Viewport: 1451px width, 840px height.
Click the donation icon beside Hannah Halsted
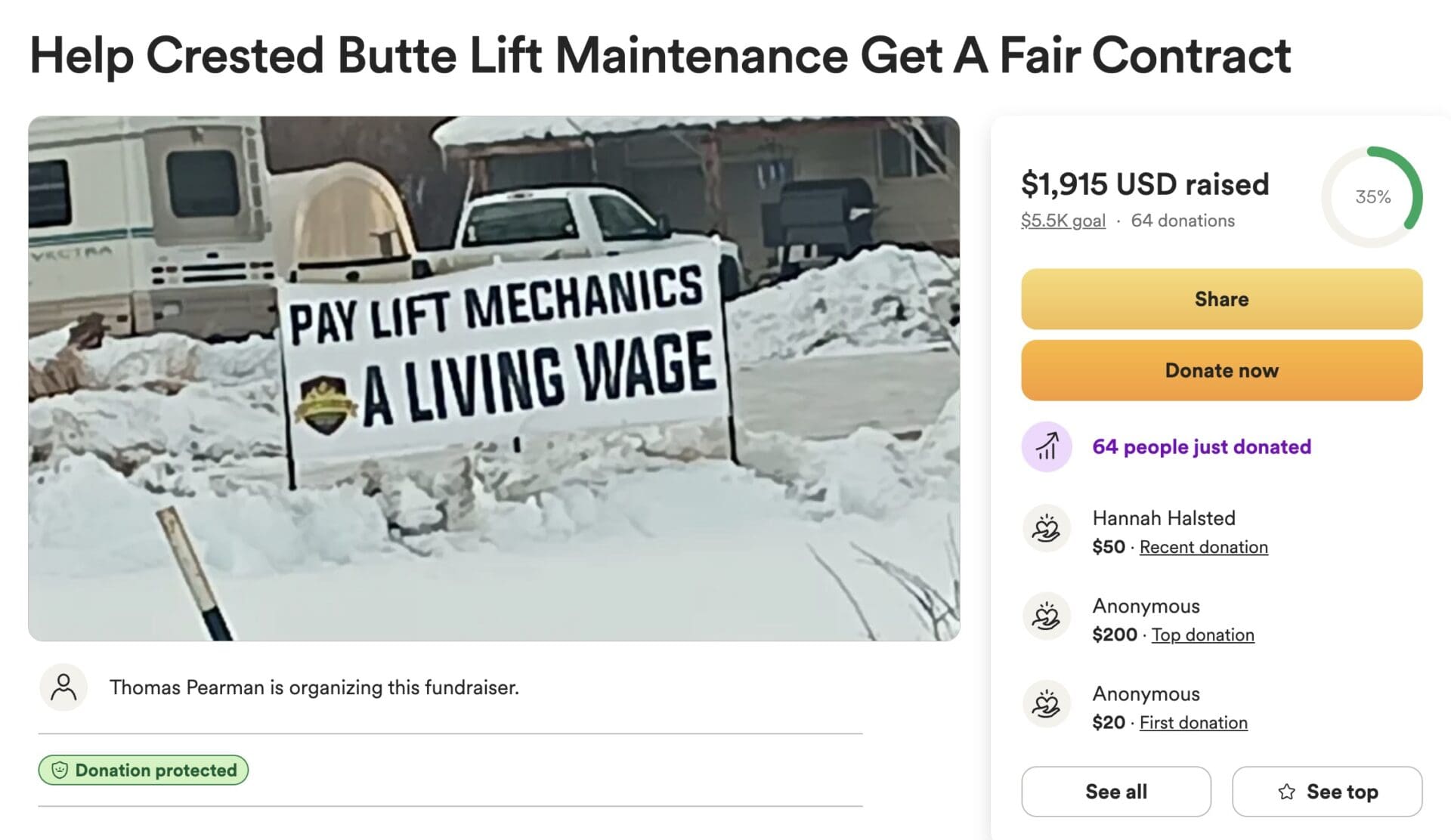[1047, 529]
